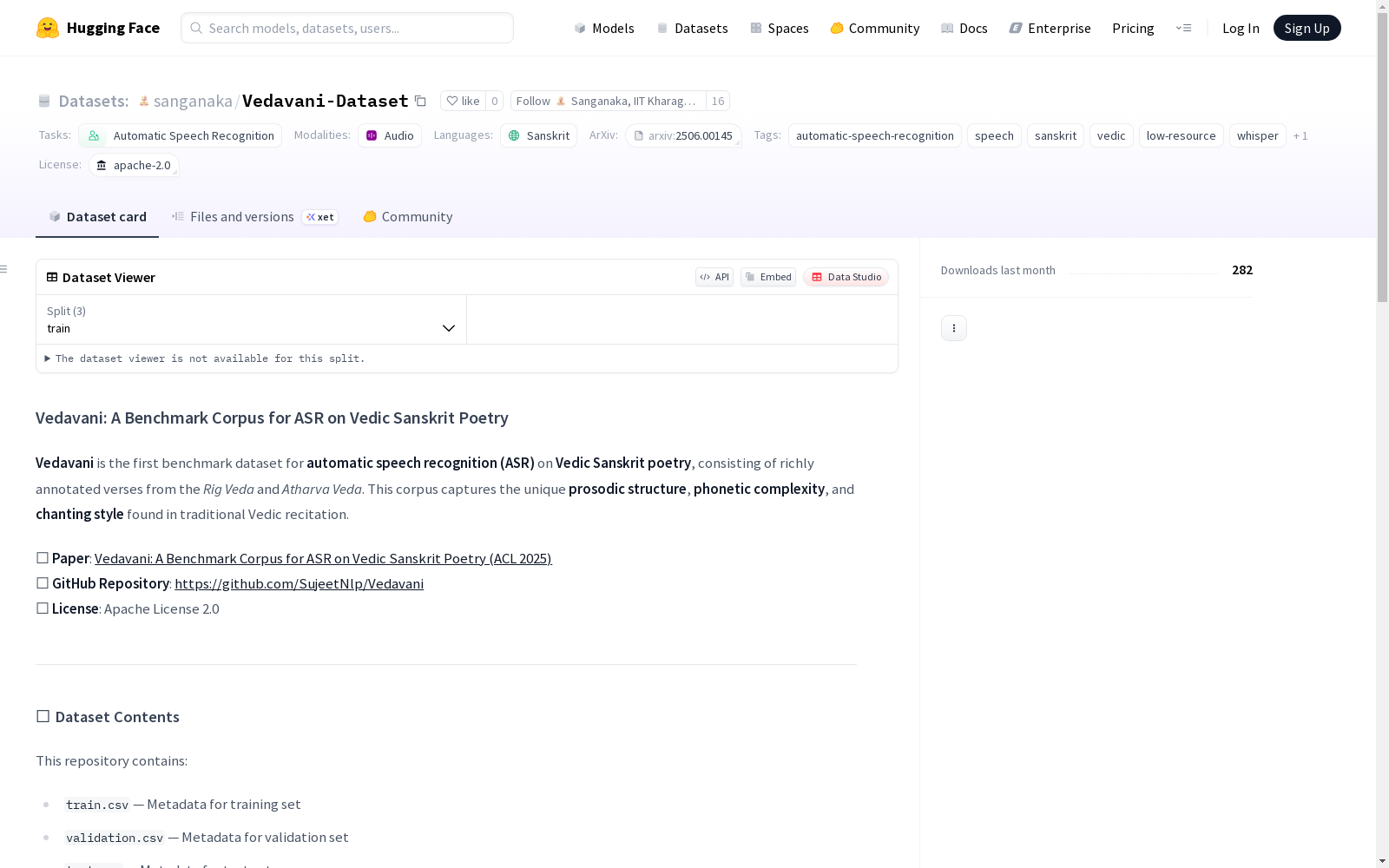Viewport: 1389px width, 868px height.
Task: Open the Files and versions tab
Action: [254, 217]
